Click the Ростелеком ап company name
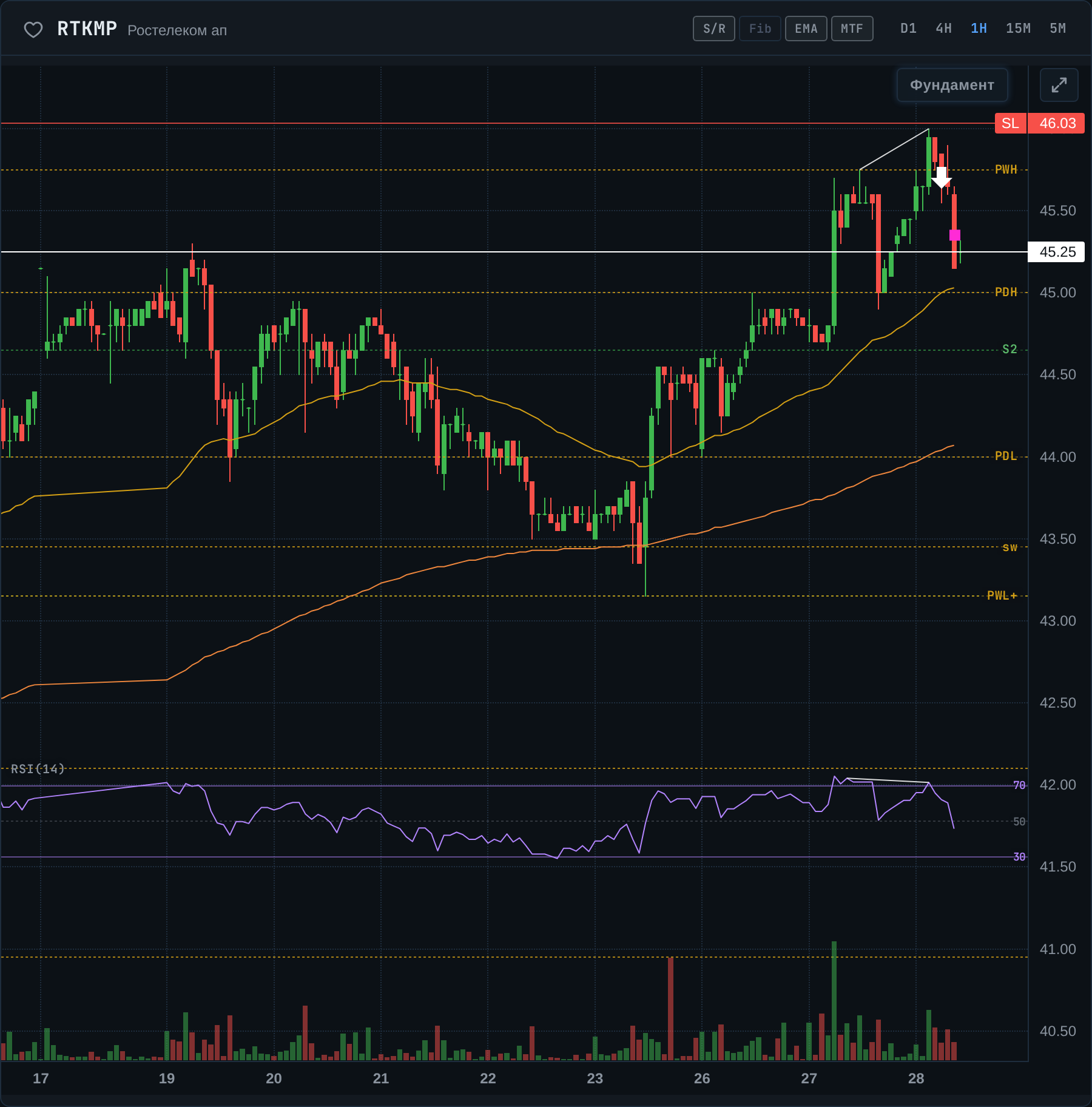Image resolution: width=1092 pixels, height=1107 pixels. pos(177,30)
